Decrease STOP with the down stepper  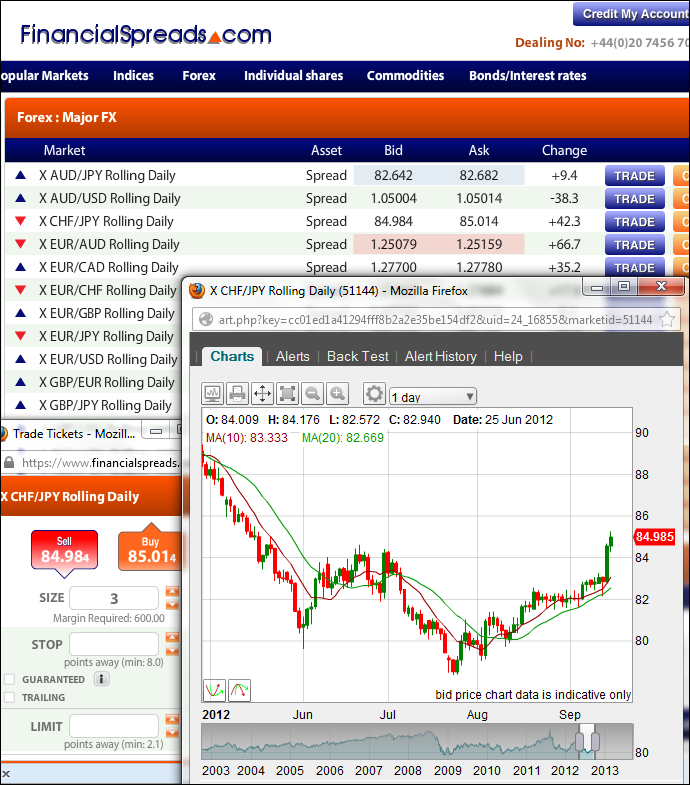(x=172, y=651)
